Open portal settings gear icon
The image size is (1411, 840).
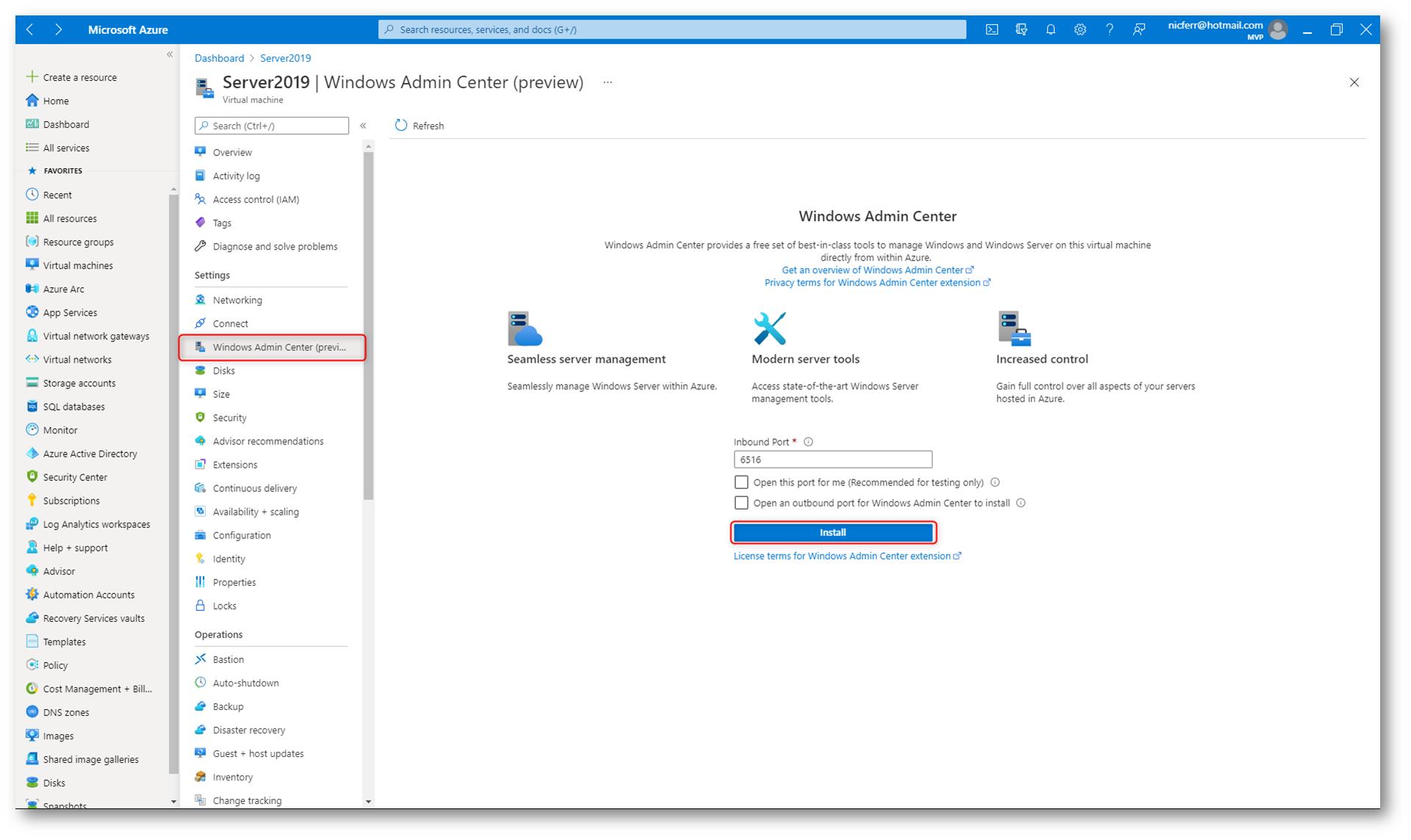(1080, 29)
